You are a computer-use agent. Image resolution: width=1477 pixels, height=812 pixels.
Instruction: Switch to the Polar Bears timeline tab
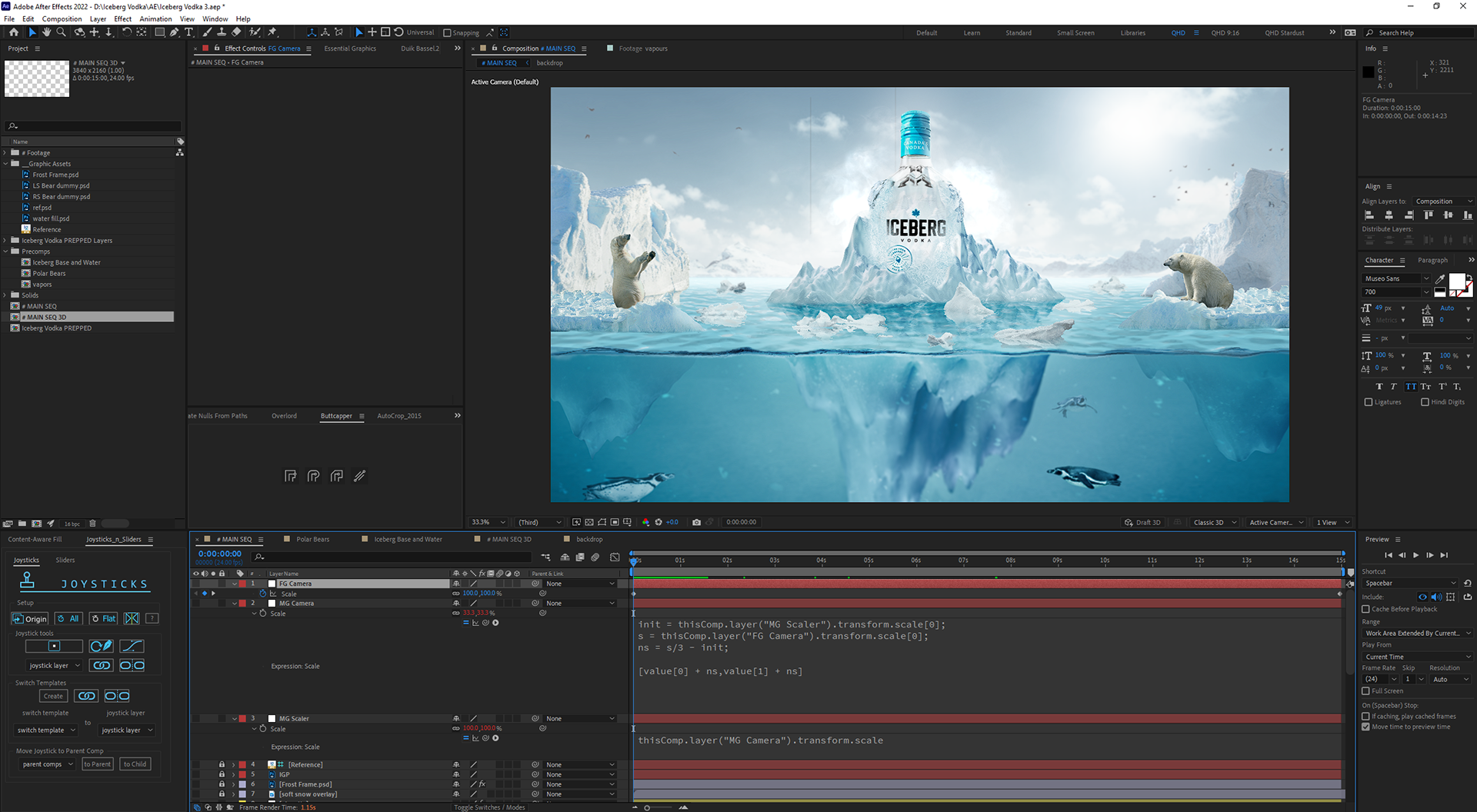[x=312, y=539]
